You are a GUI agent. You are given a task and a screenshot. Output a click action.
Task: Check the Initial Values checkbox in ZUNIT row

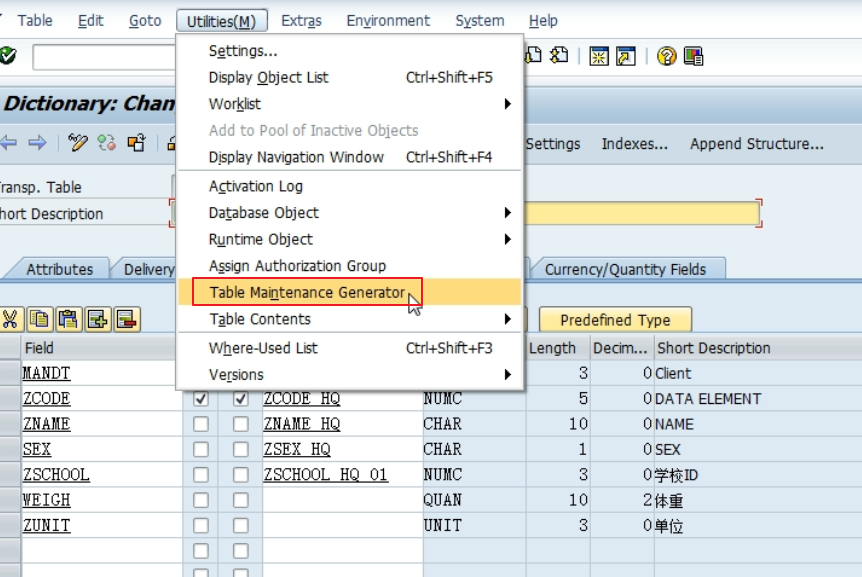(x=240, y=525)
